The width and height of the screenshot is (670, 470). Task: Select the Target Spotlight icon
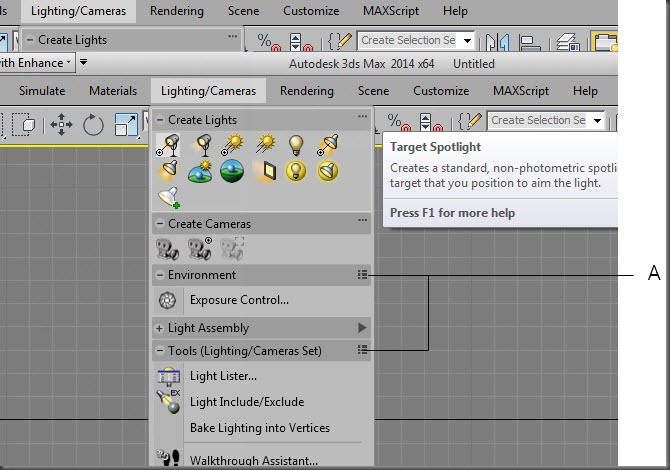[x=168, y=145]
